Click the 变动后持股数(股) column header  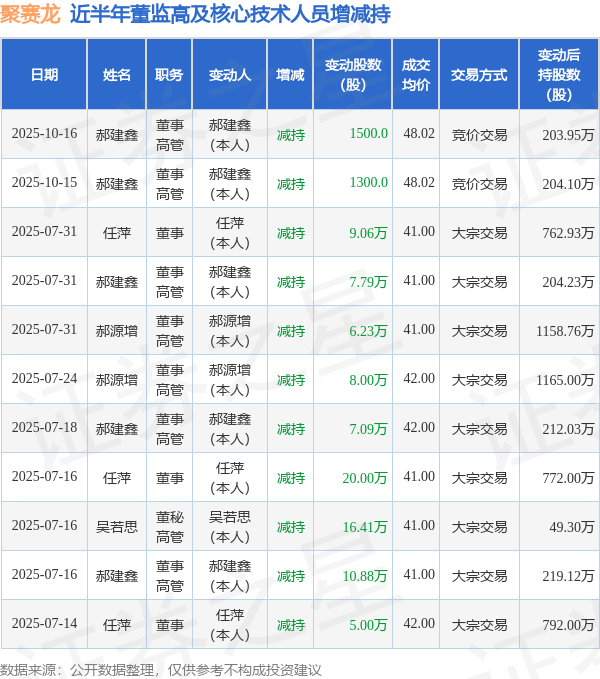(x=559, y=74)
